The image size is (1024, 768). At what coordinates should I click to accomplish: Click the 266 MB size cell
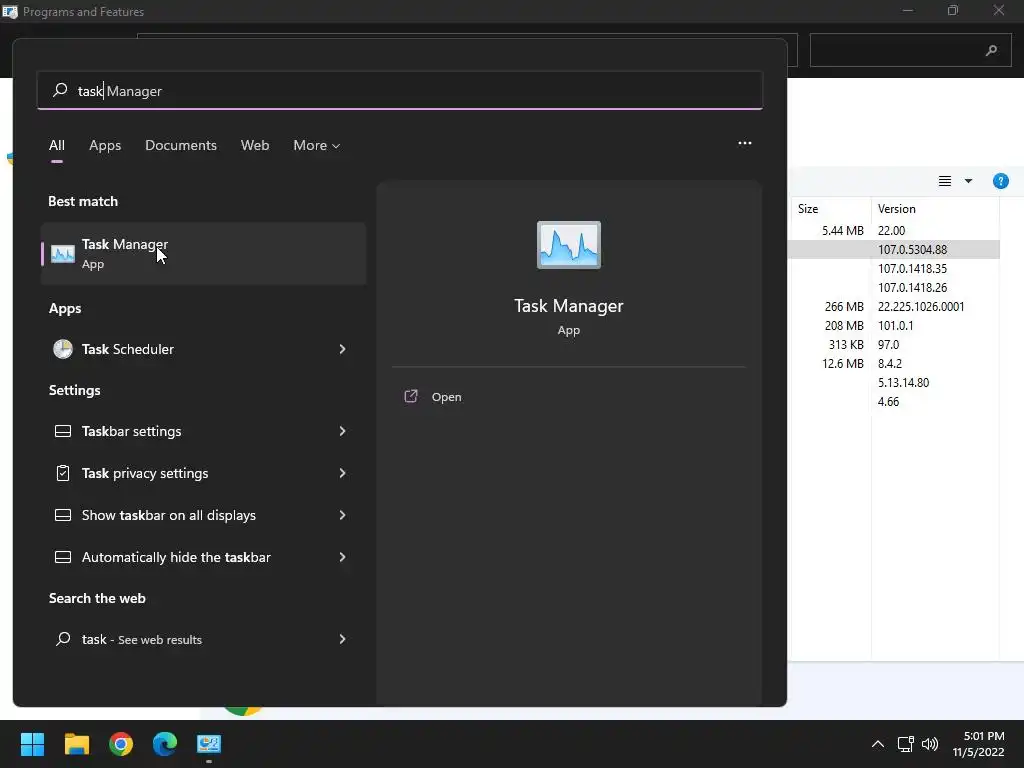tap(844, 306)
